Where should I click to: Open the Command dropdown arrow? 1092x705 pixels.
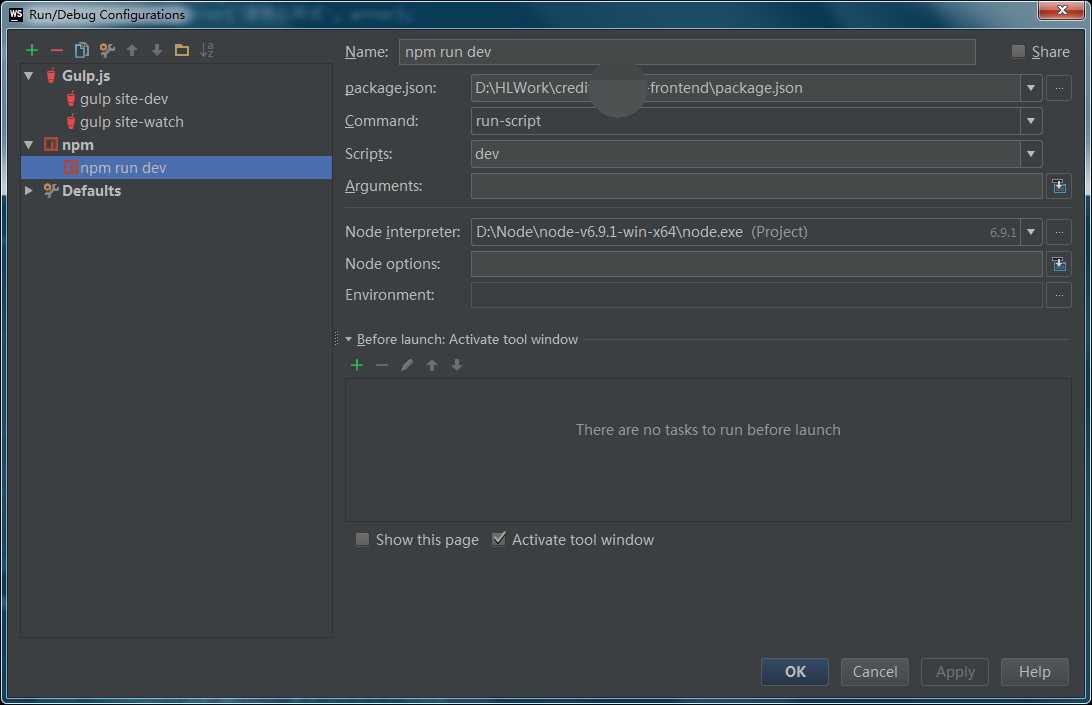(x=1031, y=121)
